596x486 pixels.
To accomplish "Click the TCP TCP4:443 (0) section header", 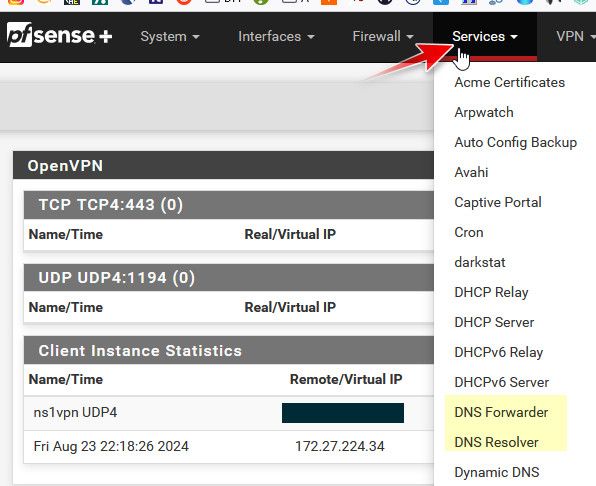I will tap(228, 205).
